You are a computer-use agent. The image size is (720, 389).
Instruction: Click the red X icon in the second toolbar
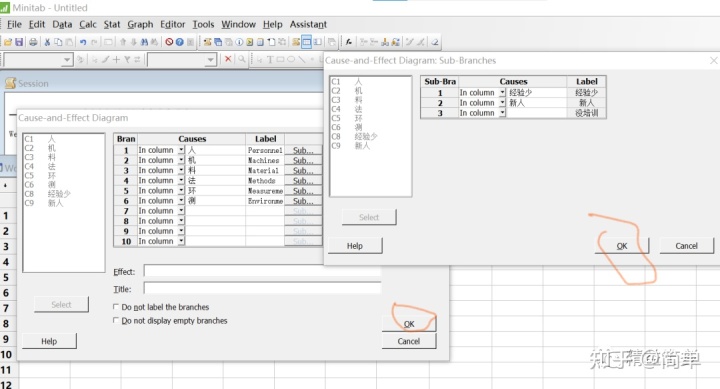tap(228, 59)
